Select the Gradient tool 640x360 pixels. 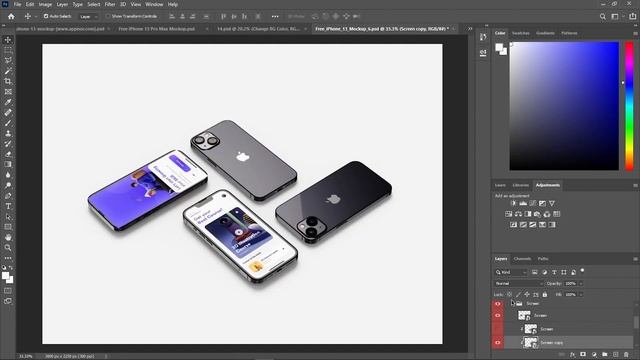[x=8, y=164]
